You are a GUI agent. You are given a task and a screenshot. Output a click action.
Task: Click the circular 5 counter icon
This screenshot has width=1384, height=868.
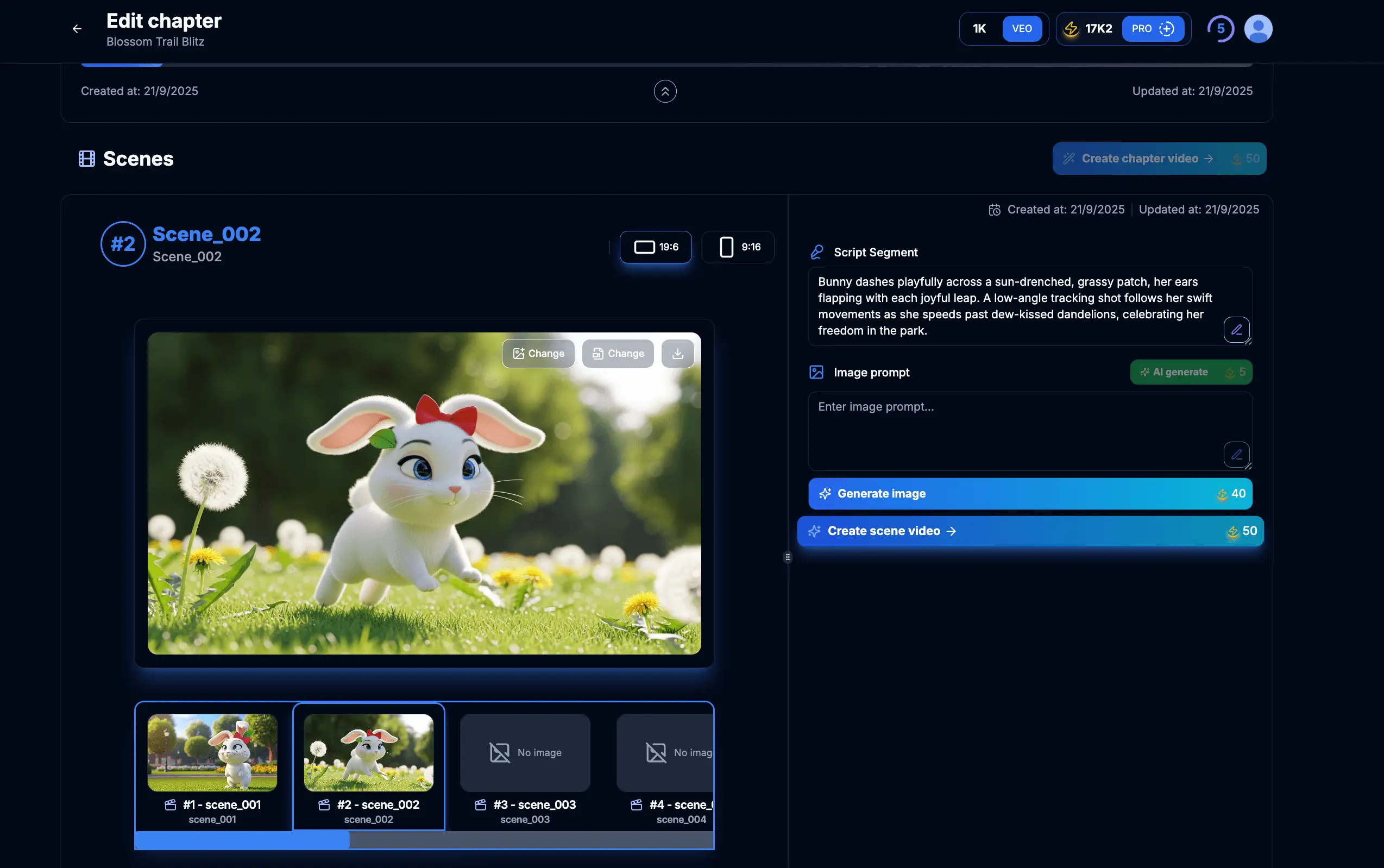pos(1221,29)
